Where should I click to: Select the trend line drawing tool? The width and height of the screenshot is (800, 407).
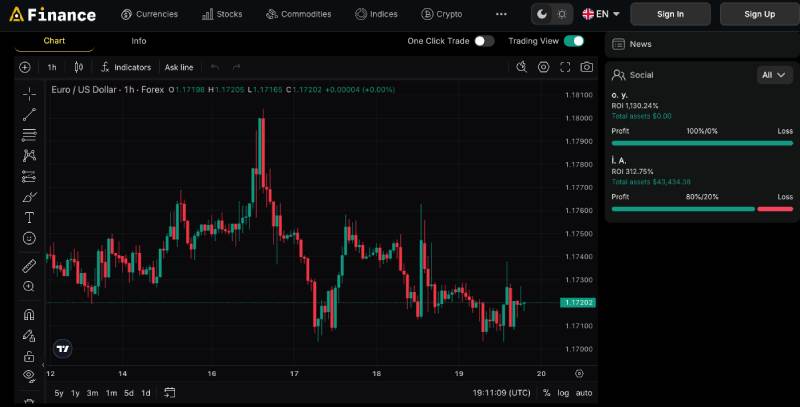29,114
